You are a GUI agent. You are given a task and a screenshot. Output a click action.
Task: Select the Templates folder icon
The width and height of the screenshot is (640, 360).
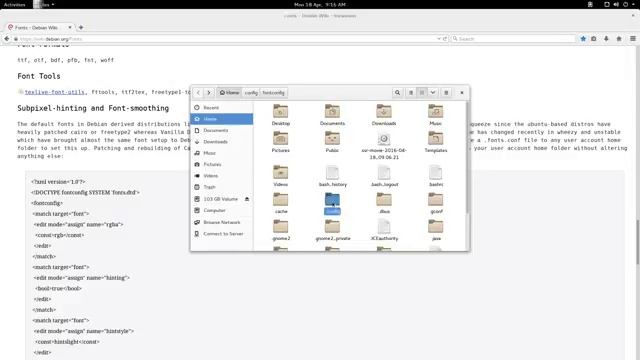(436, 138)
